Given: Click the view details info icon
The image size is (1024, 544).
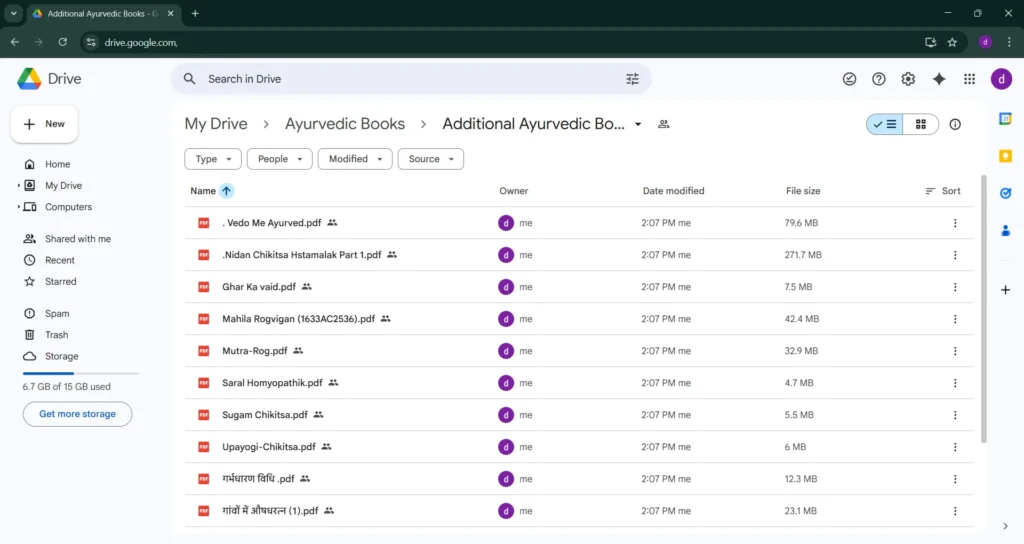Looking at the screenshot, I should point(955,124).
